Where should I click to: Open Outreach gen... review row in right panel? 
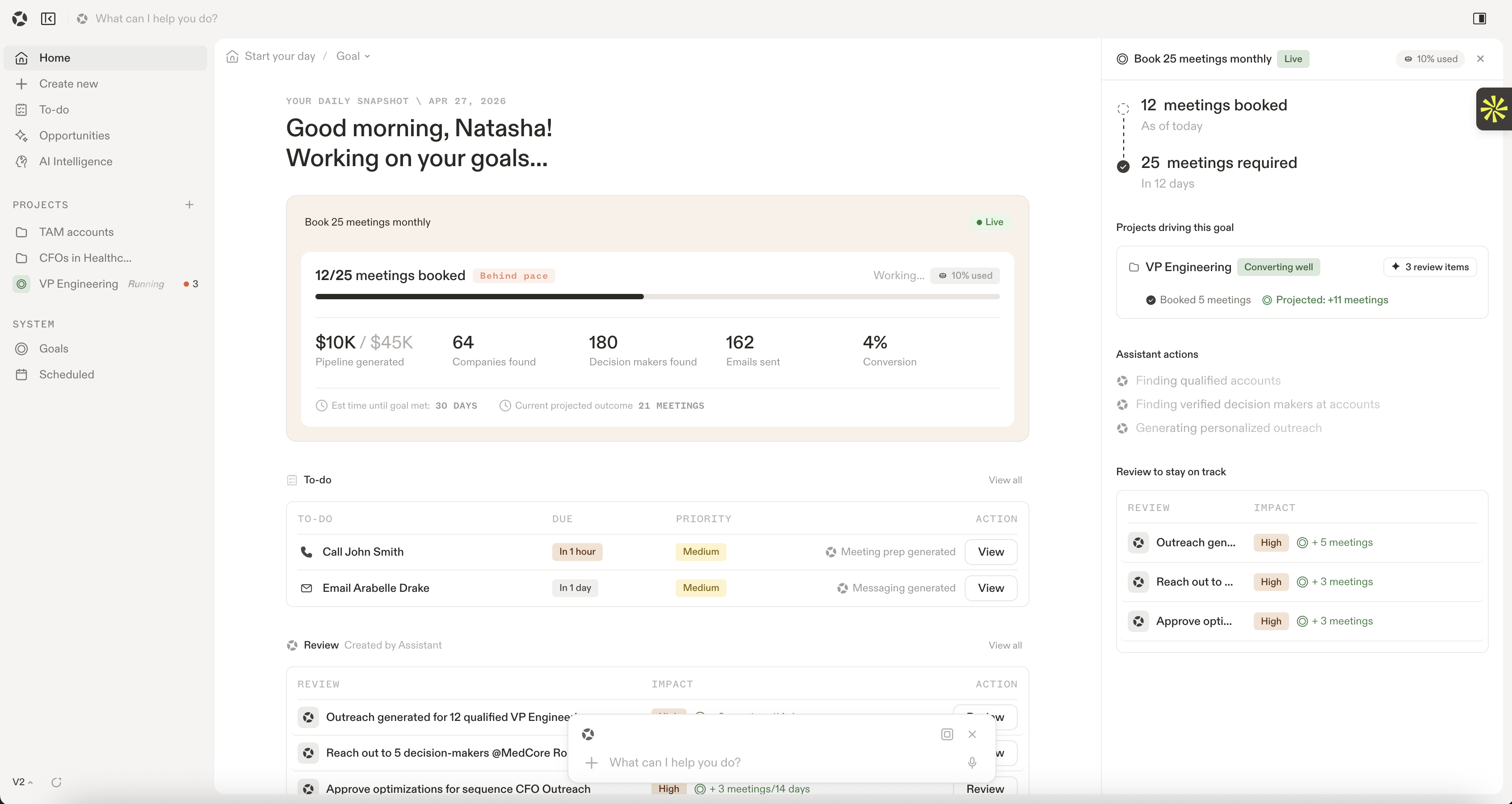click(x=1301, y=543)
